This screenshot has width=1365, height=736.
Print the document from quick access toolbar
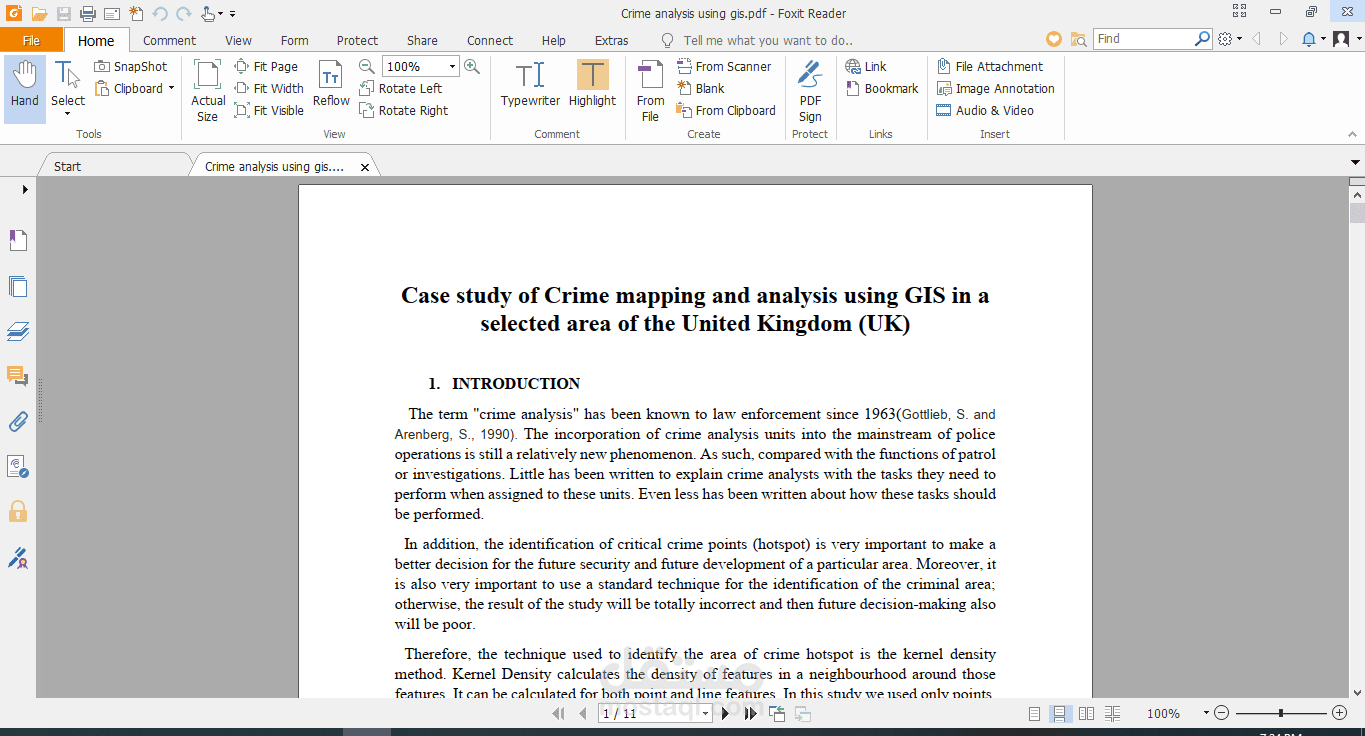coord(87,14)
